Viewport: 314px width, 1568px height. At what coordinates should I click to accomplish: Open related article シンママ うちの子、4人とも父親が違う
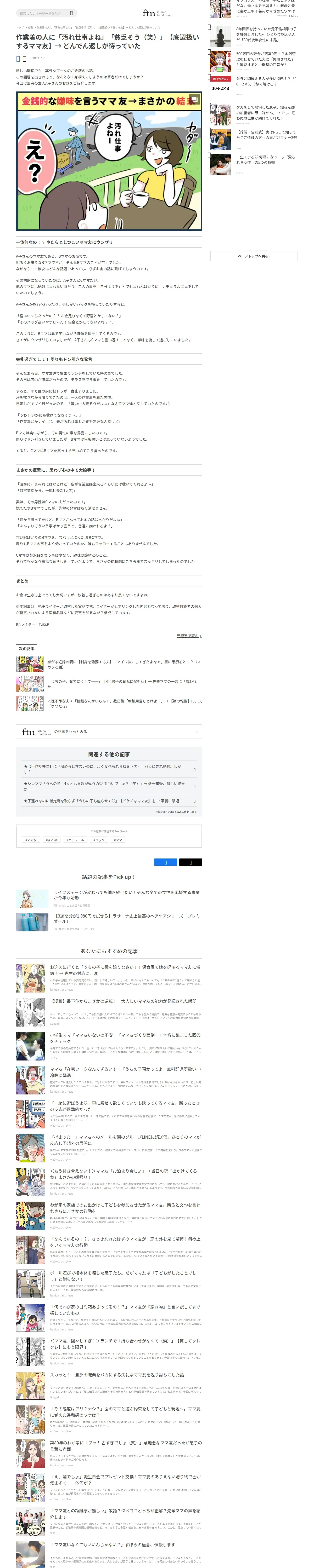[109, 786]
